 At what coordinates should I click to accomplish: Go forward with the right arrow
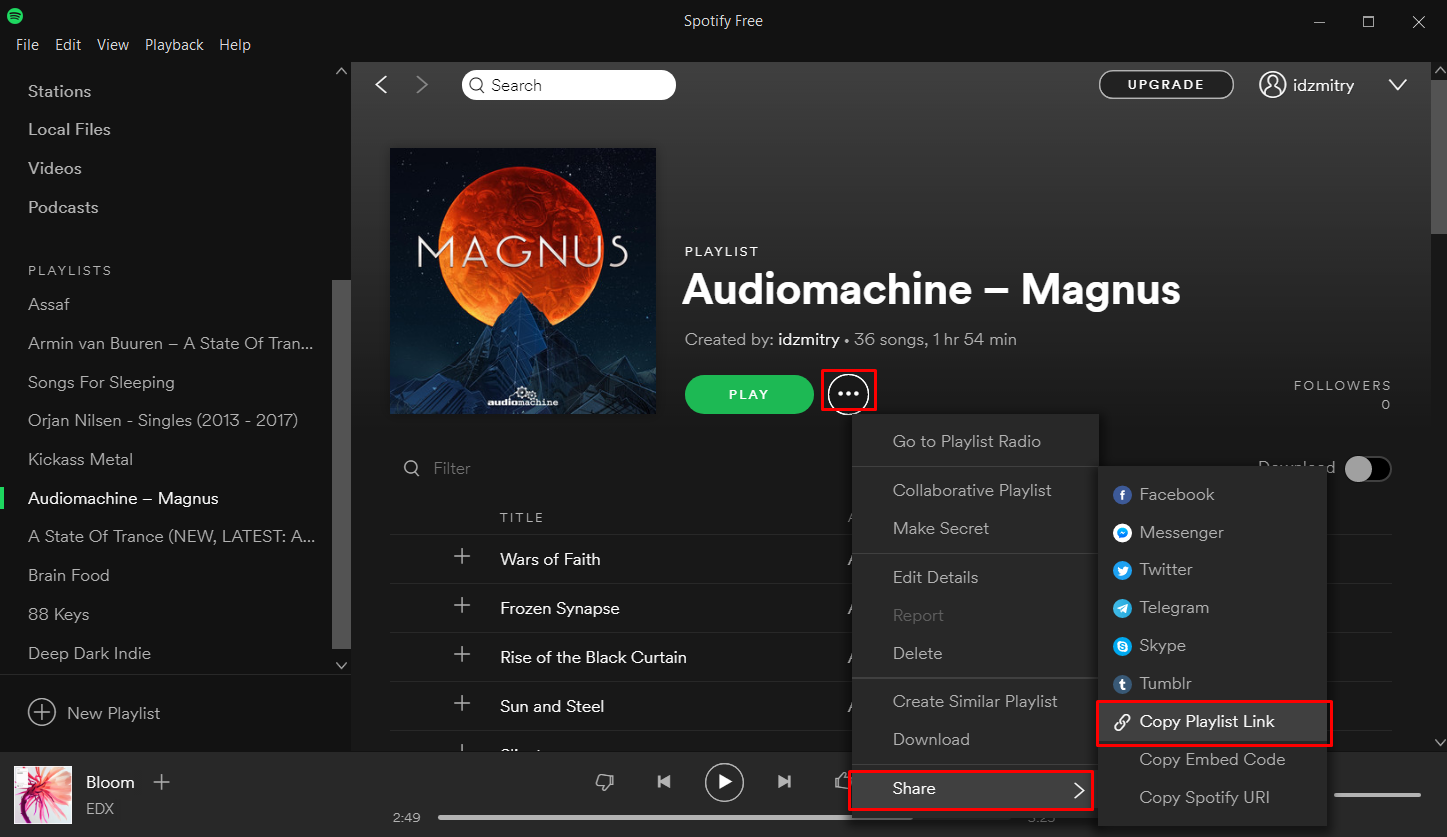(x=422, y=85)
